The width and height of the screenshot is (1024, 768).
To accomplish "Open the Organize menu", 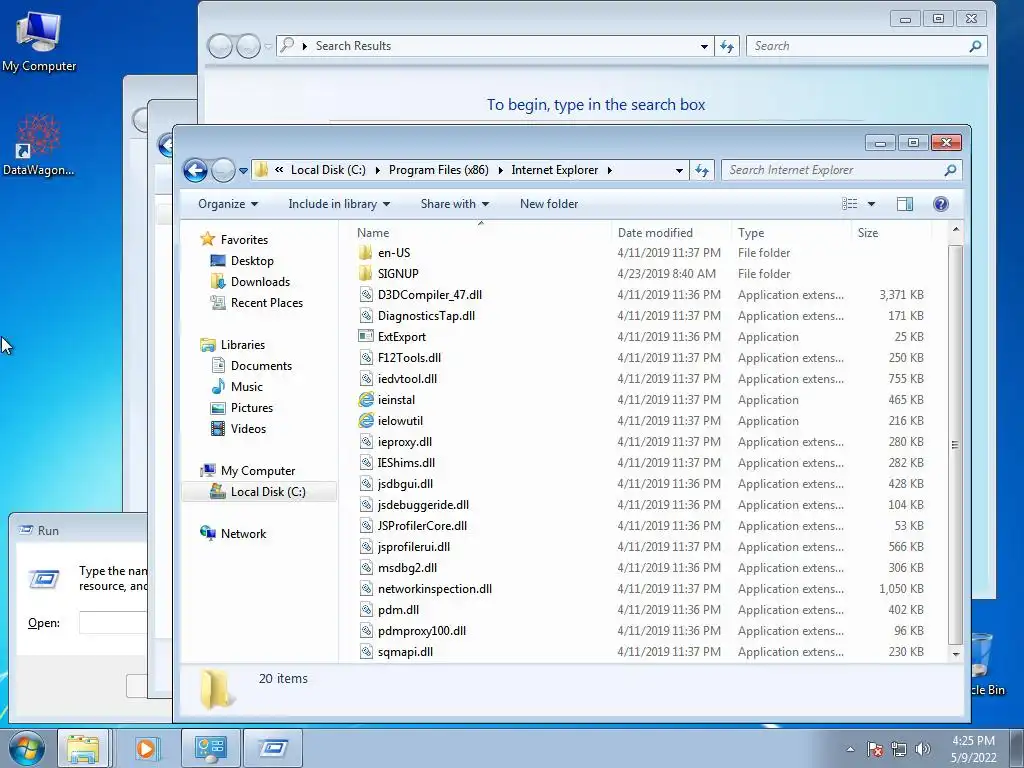I will tap(228, 204).
